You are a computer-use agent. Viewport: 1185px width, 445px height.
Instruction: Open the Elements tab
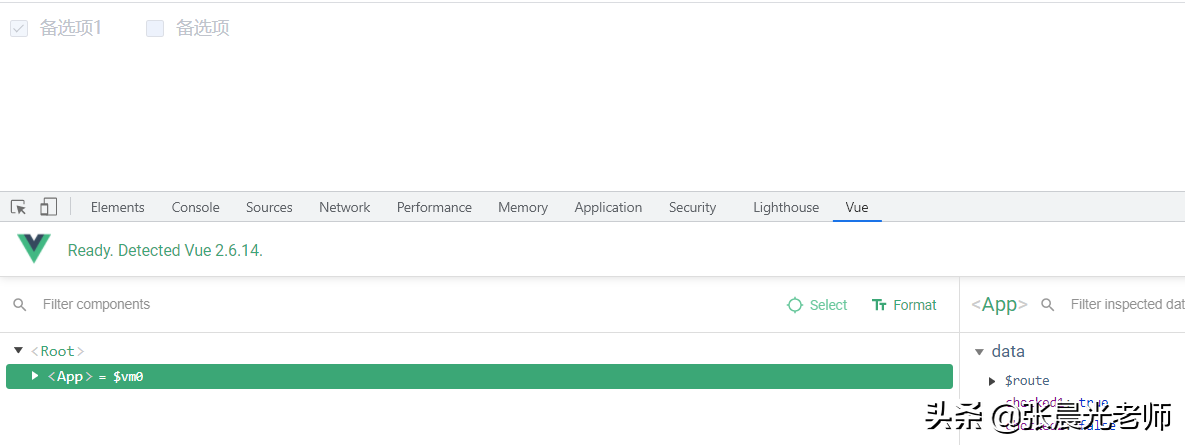pyautogui.click(x=117, y=207)
